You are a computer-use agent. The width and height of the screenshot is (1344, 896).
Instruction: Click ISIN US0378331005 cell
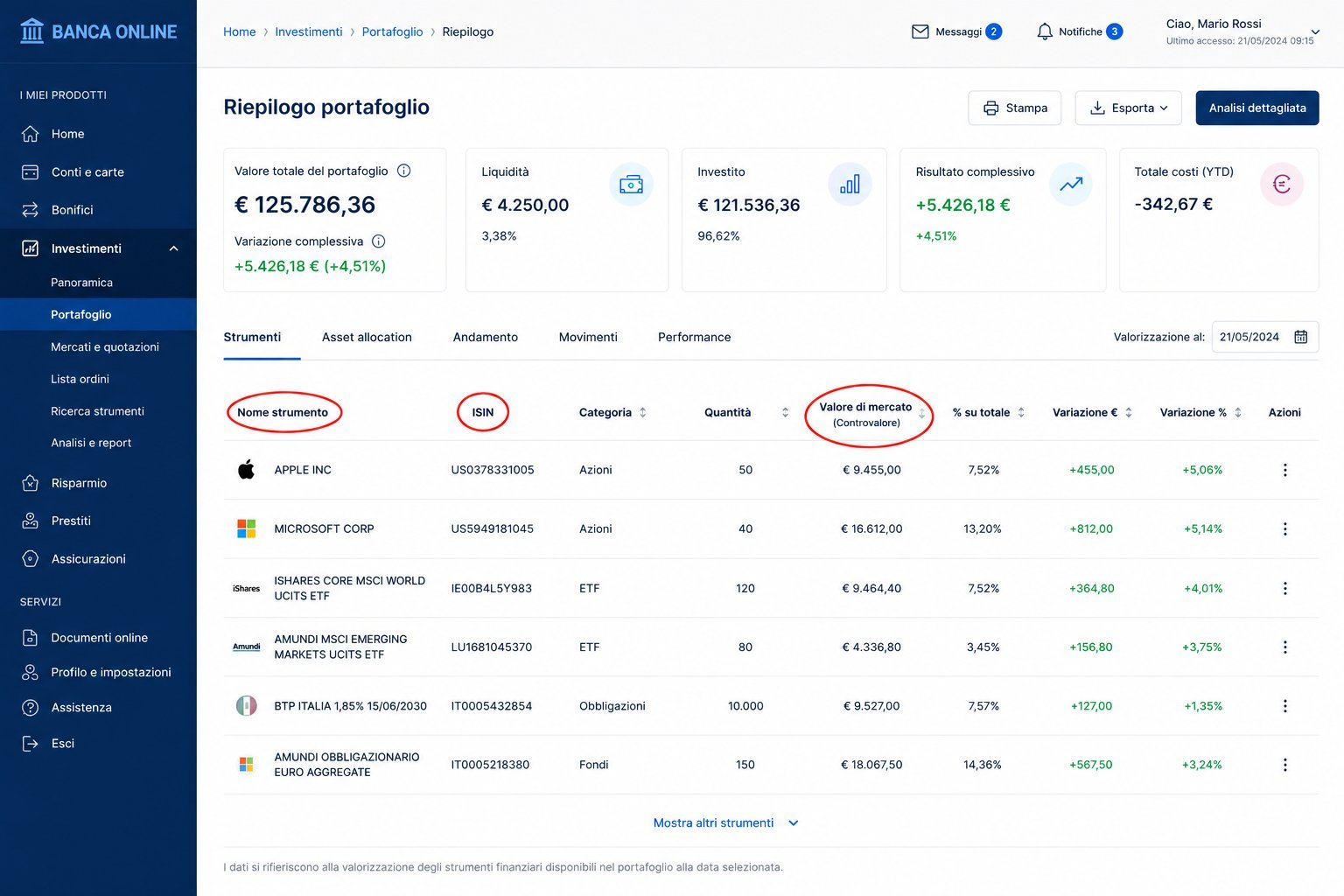493,470
